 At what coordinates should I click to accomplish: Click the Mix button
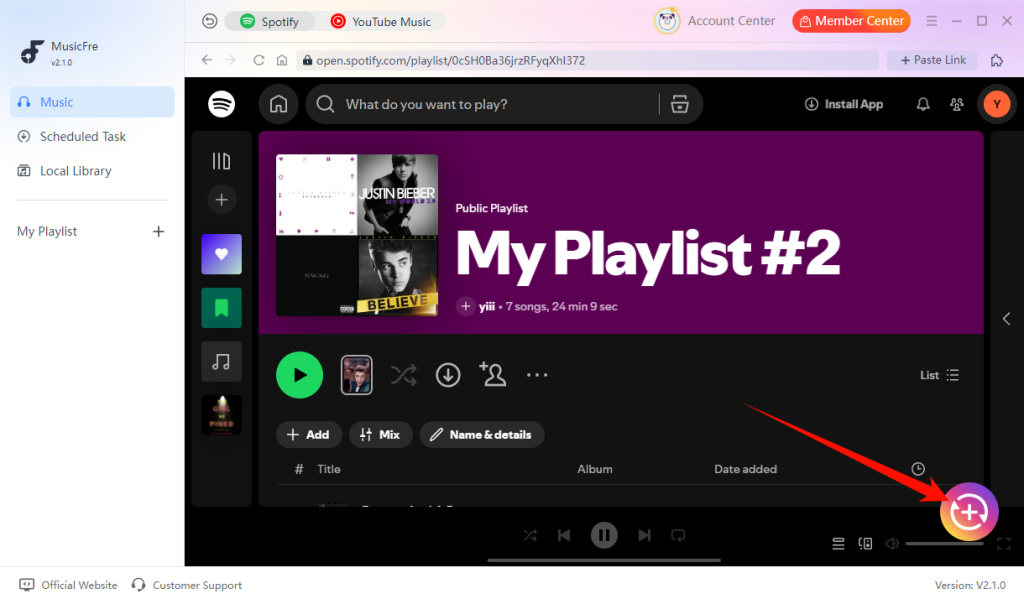pos(380,435)
